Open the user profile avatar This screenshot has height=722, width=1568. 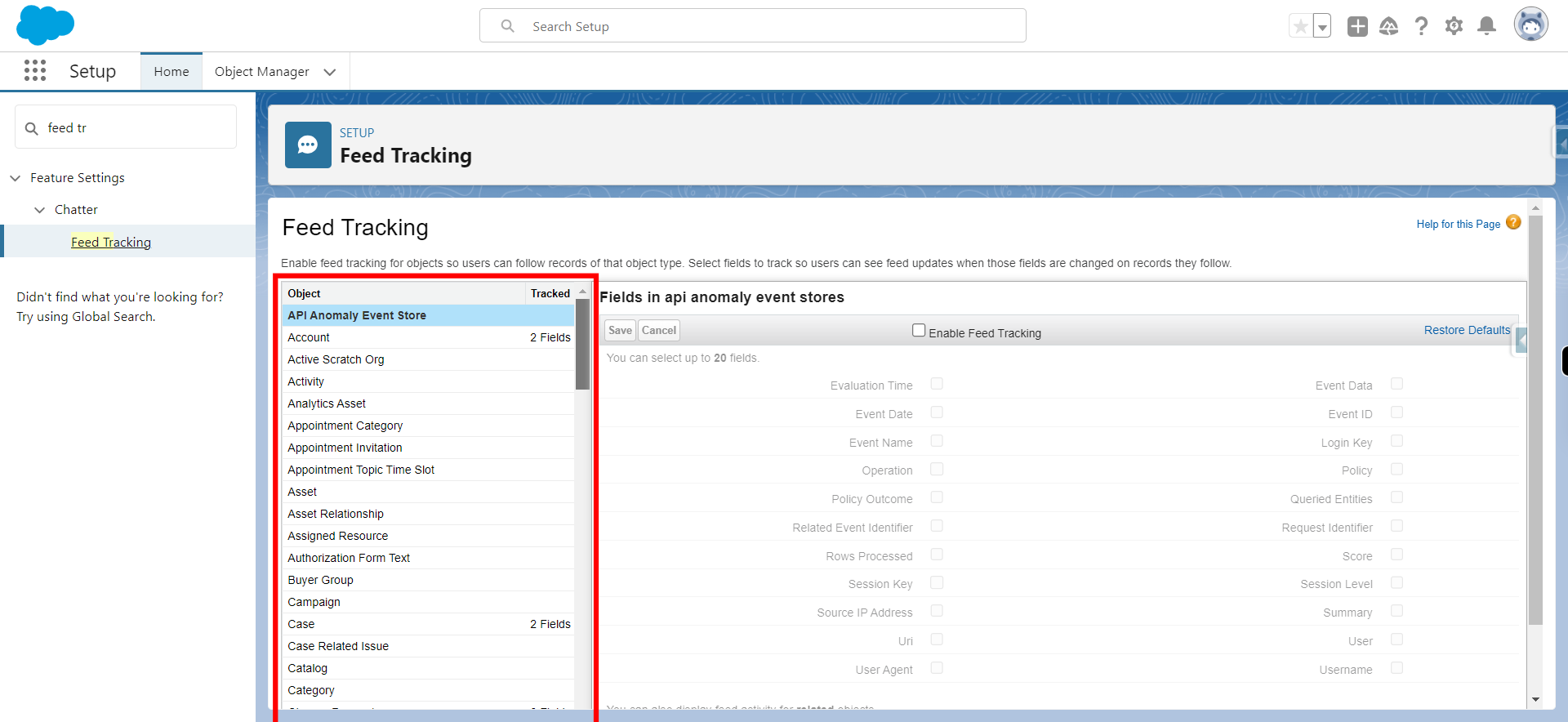pos(1531,25)
